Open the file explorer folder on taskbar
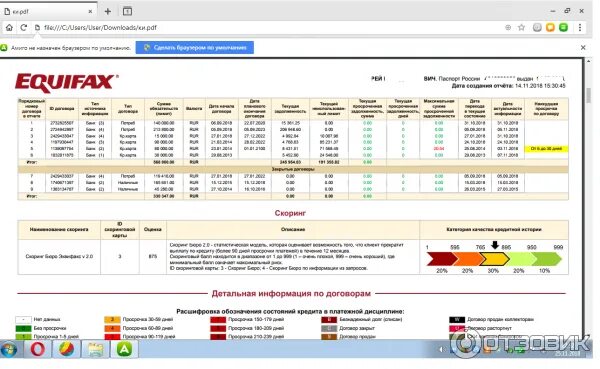Viewport: 600px width, 369px height. tap(95, 349)
